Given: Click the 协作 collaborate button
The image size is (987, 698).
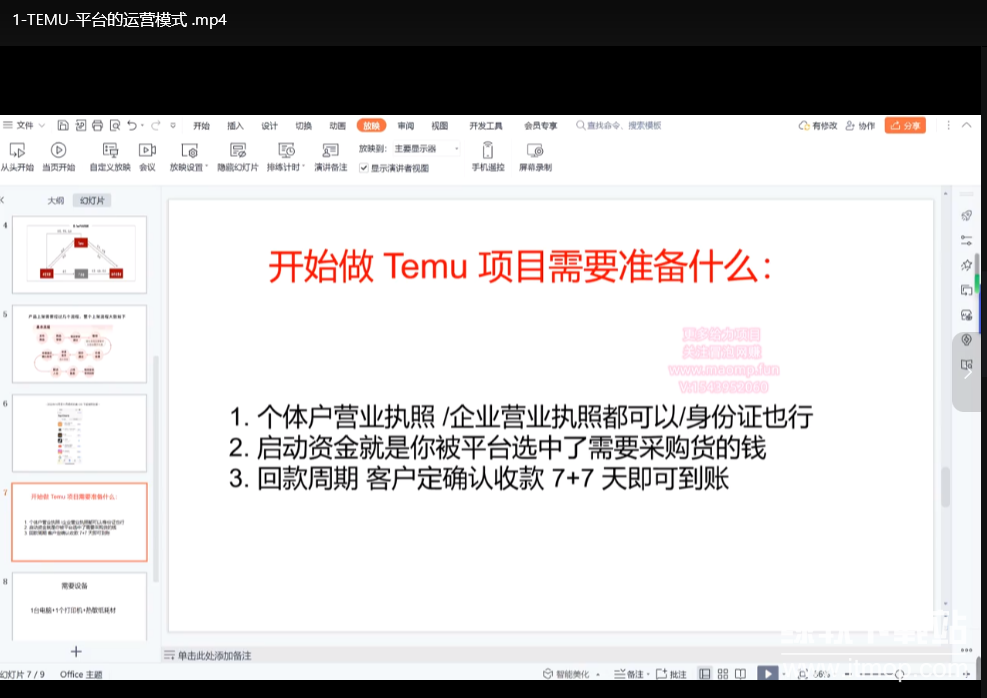Looking at the screenshot, I should coord(860,126).
